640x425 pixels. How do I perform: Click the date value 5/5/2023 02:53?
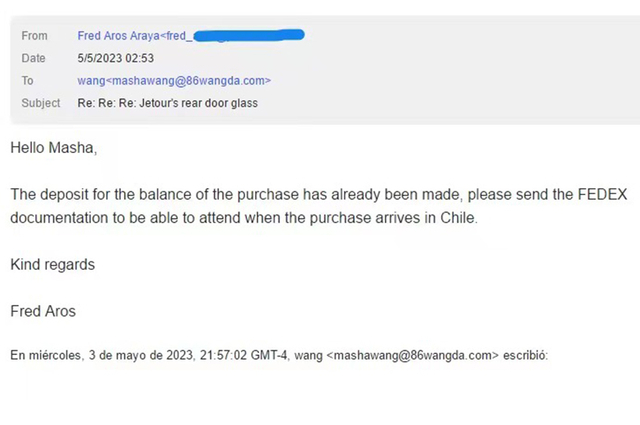click(x=115, y=58)
